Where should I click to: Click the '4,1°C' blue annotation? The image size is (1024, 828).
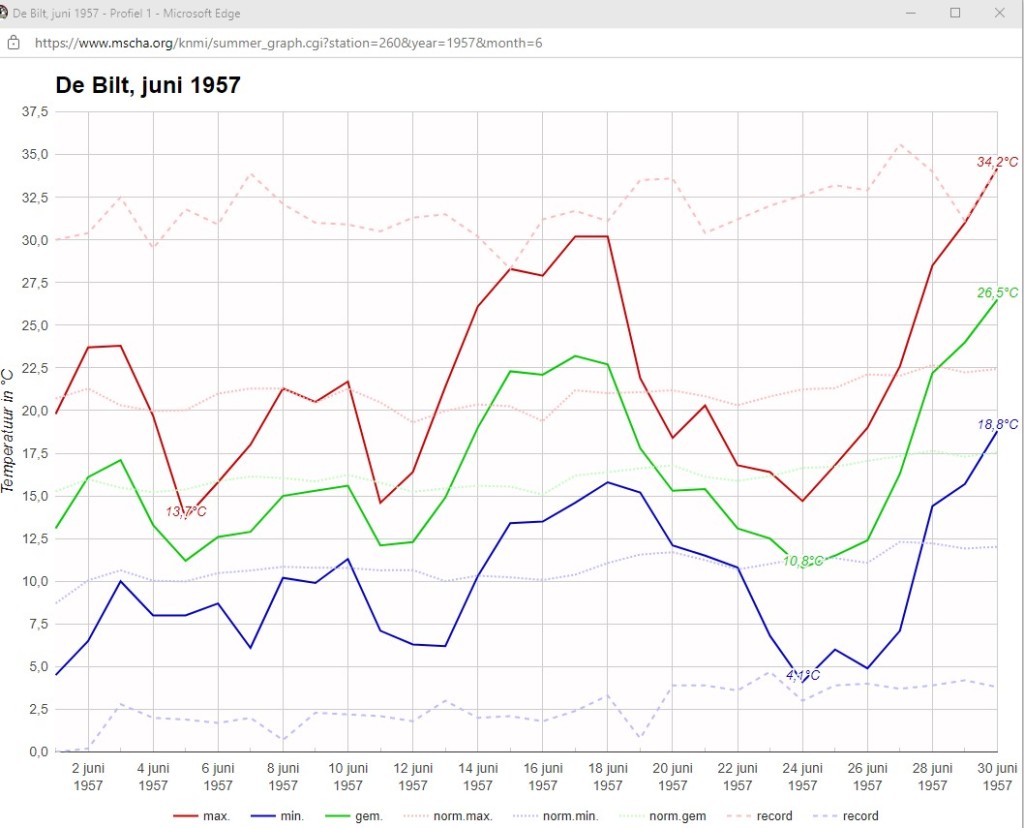803,675
